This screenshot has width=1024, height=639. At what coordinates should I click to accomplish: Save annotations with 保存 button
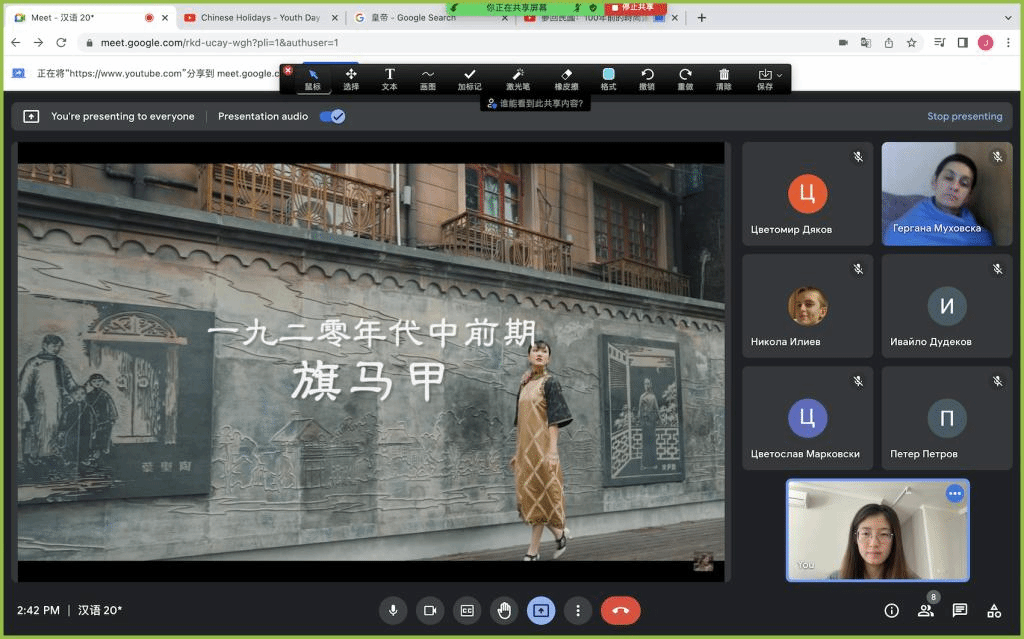(x=765, y=79)
